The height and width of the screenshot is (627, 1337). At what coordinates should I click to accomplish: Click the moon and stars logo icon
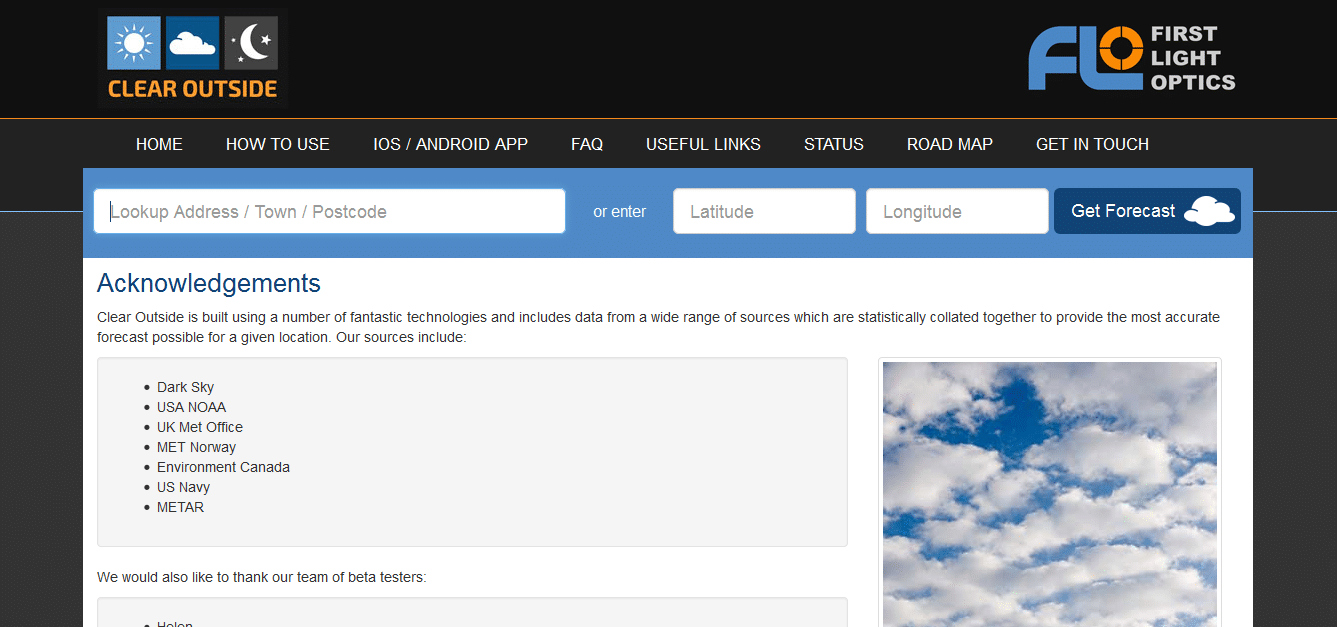(x=251, y=43)
